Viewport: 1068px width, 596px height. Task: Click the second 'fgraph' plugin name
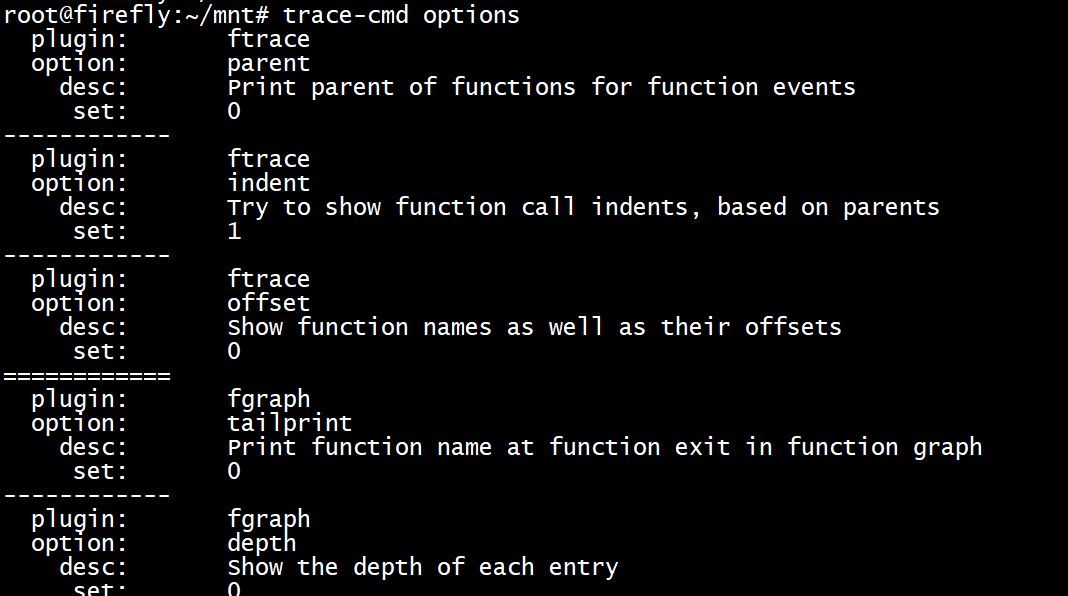(268, 520)
